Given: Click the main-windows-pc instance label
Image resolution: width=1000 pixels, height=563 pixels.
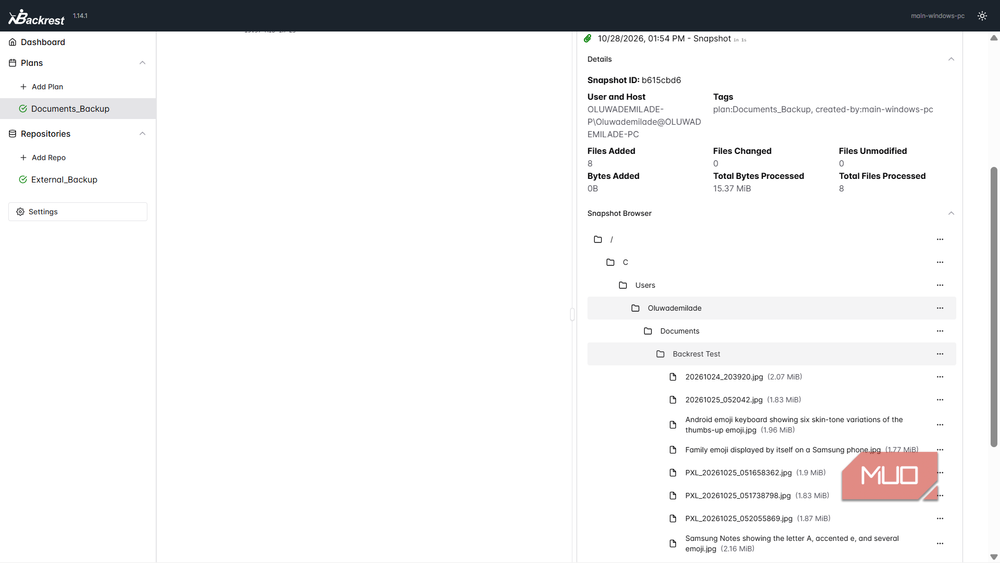Looking at the screenshot, I should pyautogui.click(x=938, y=16).
